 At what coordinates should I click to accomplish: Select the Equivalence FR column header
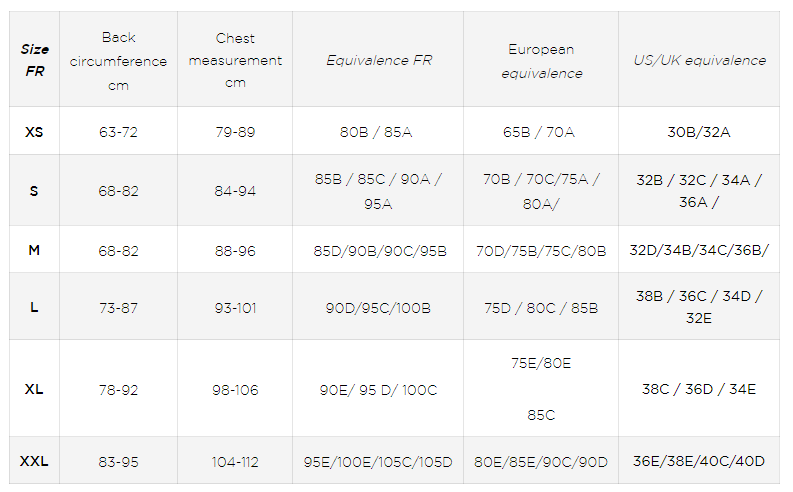[377, 60]
